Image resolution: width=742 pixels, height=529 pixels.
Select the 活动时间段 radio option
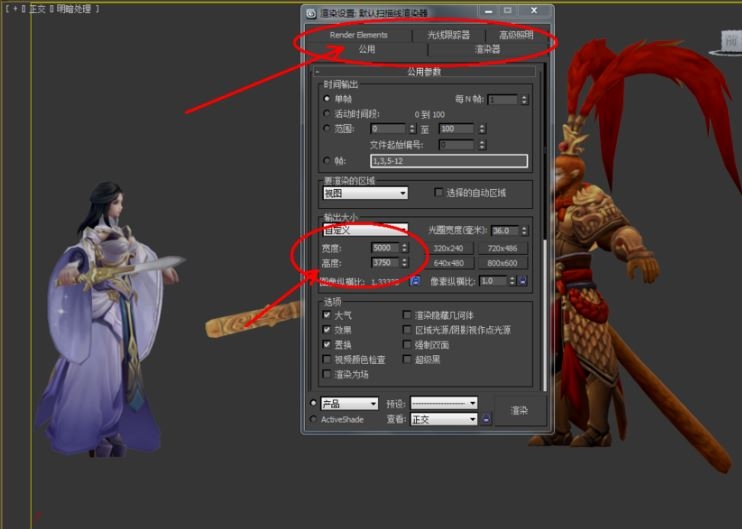click(327, 114)
